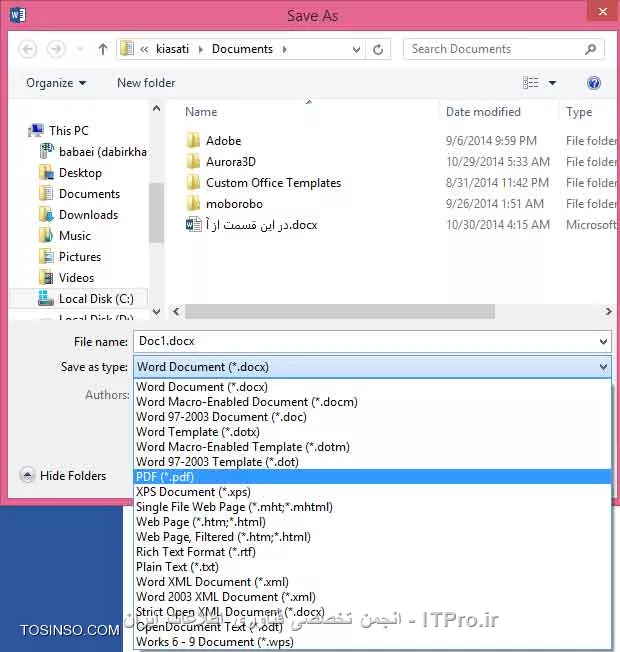Click Documents in address path
This screenshot has width=620, height=652.
pos(242,49)
